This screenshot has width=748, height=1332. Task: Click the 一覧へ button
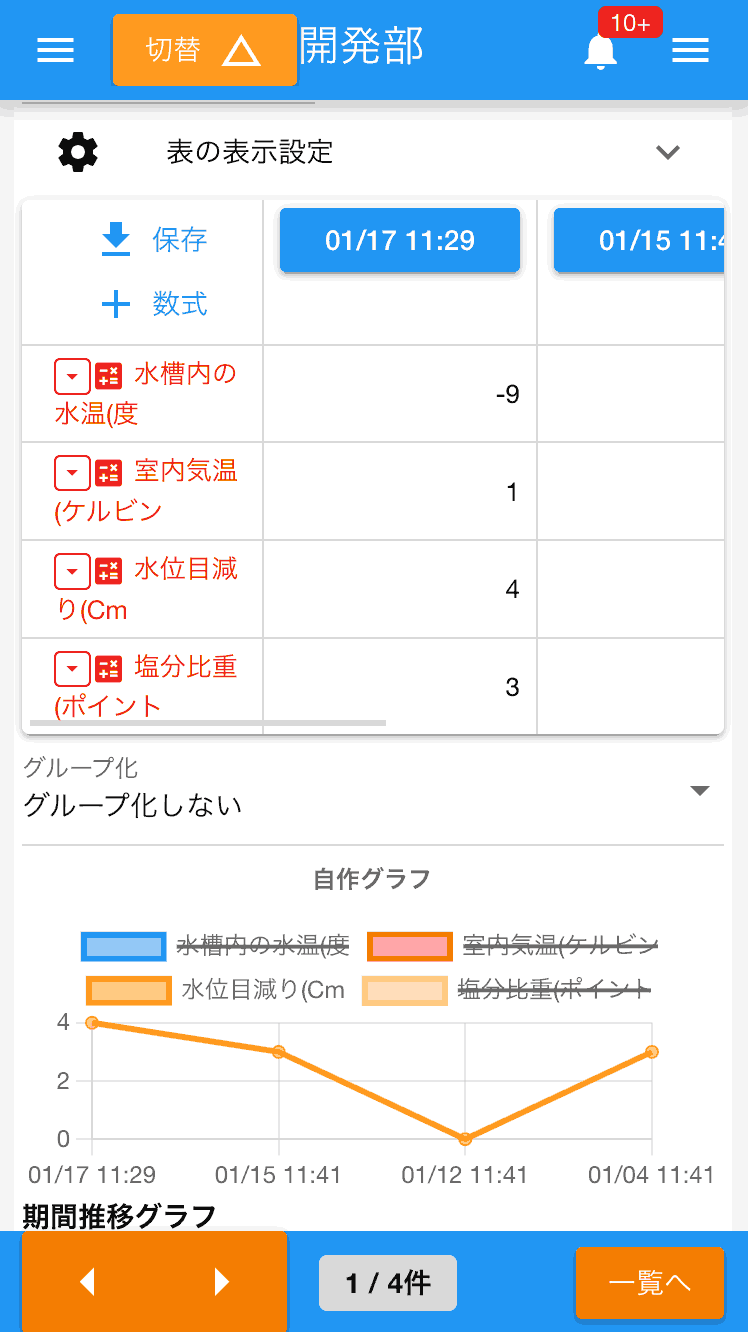point(649,1283)
